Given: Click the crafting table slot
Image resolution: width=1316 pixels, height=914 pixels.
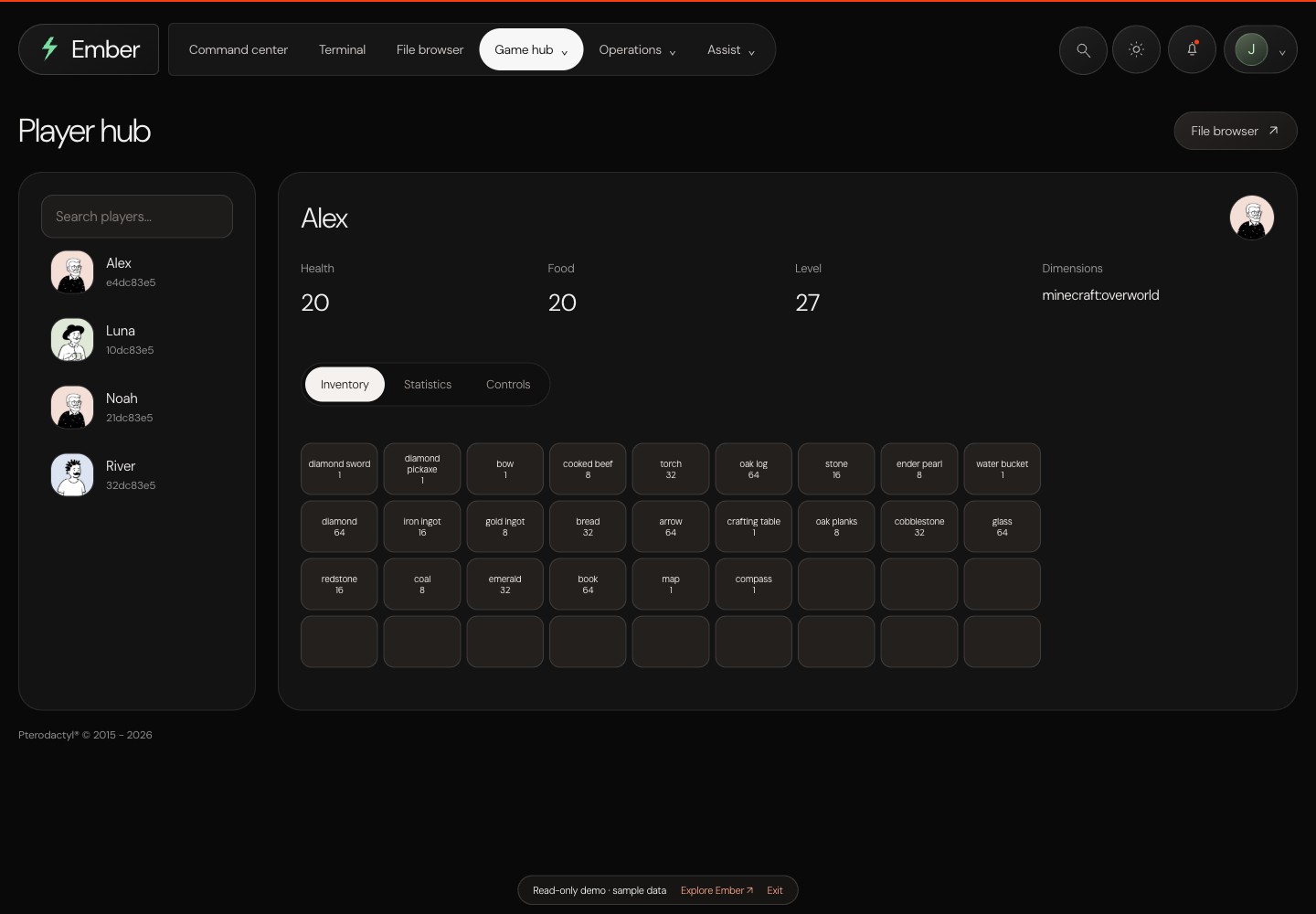Looking at the screenshot, I should [x=754, y=526].
